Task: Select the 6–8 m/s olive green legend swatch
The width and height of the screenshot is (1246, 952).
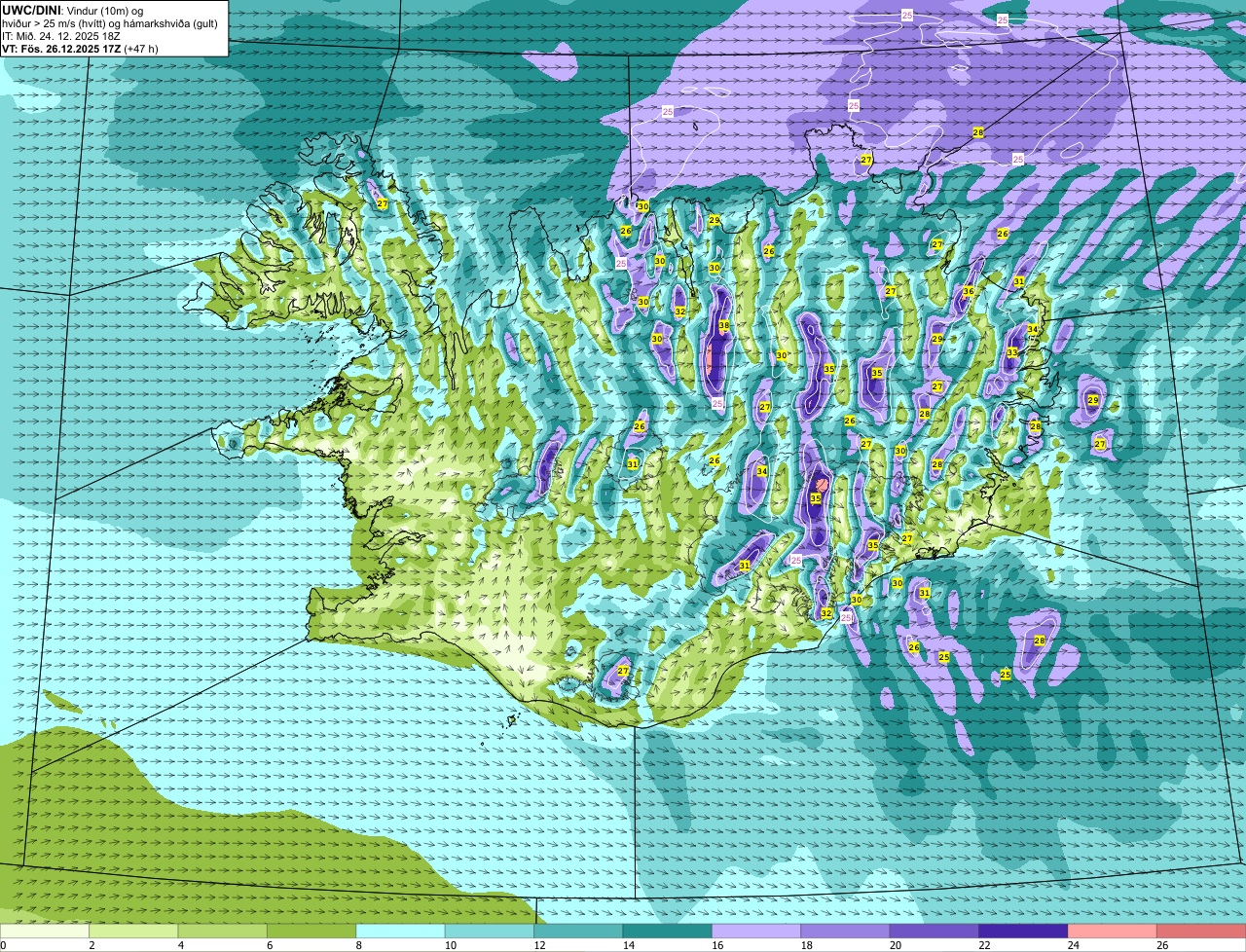Action: pos(312,932)
